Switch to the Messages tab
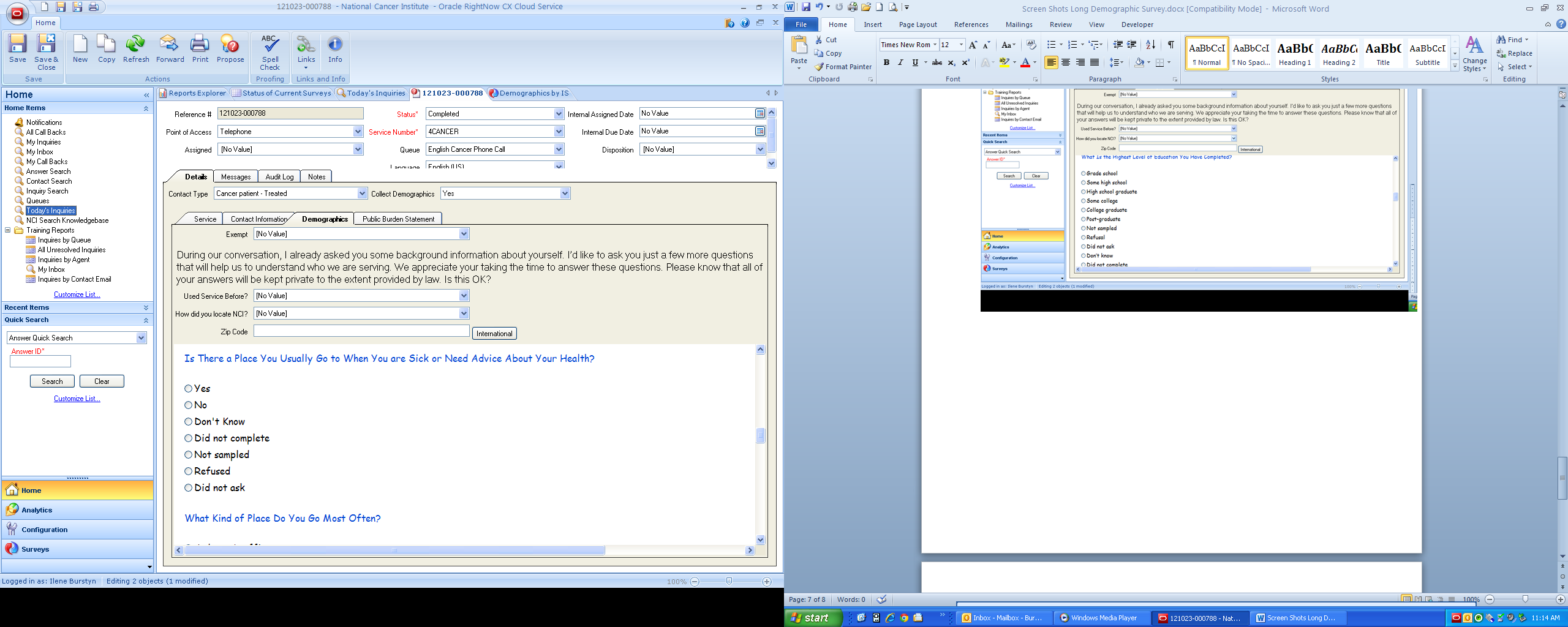Image resolution: width=1568 pixels, height=627 pixels. [x=236, y=177]
